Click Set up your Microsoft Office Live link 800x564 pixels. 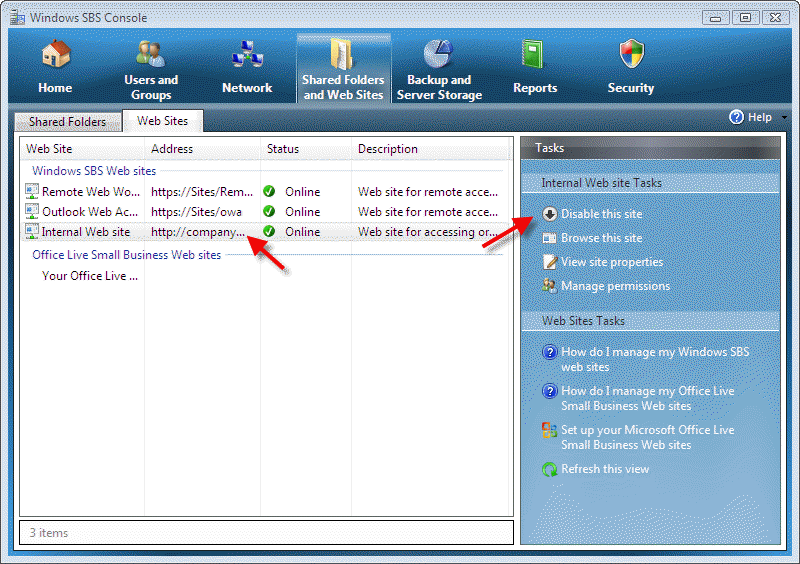click(x=648, y=437)
